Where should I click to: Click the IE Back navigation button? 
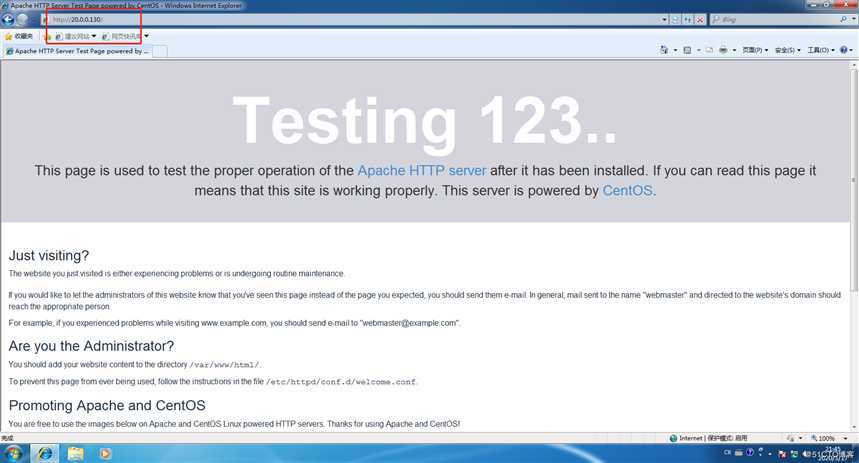coord(8,20)
